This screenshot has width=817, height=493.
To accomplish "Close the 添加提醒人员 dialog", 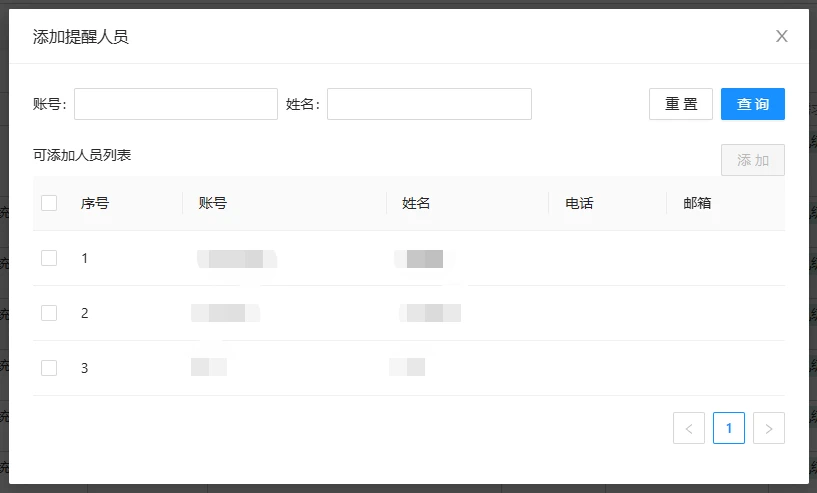I will [781, 36].
